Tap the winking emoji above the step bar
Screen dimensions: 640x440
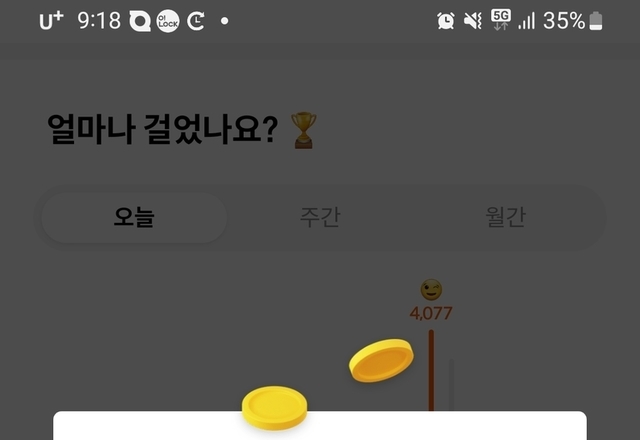(431, 289)
